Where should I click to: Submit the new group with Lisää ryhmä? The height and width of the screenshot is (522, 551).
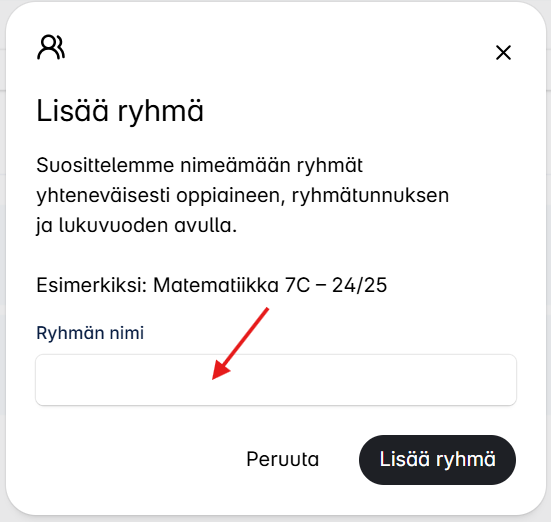point(437,460)
